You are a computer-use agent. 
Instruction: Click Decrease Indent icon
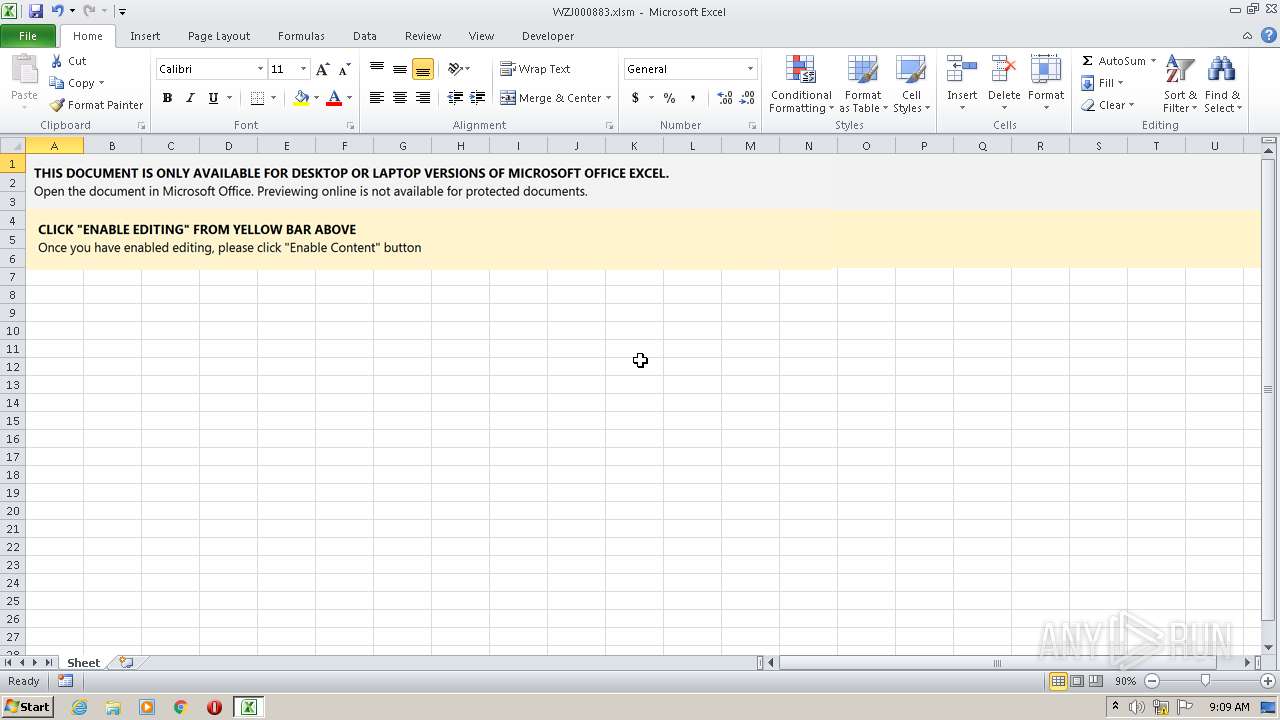coord(455,98)
